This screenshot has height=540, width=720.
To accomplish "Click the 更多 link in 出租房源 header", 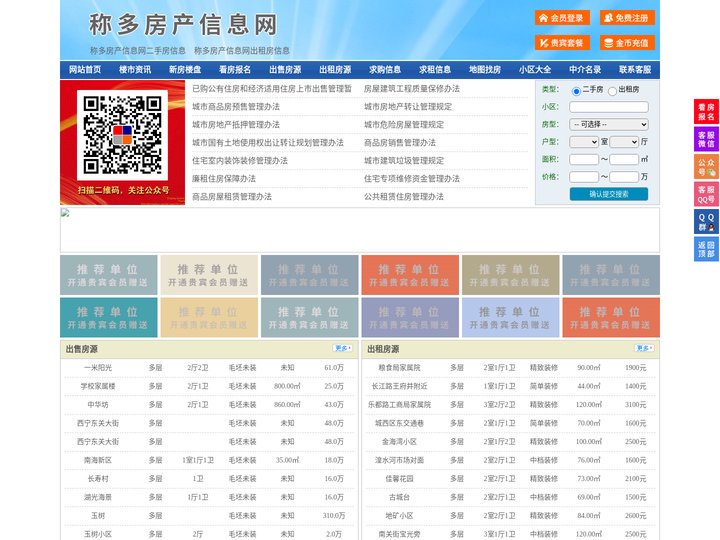I will click(644, 349).
